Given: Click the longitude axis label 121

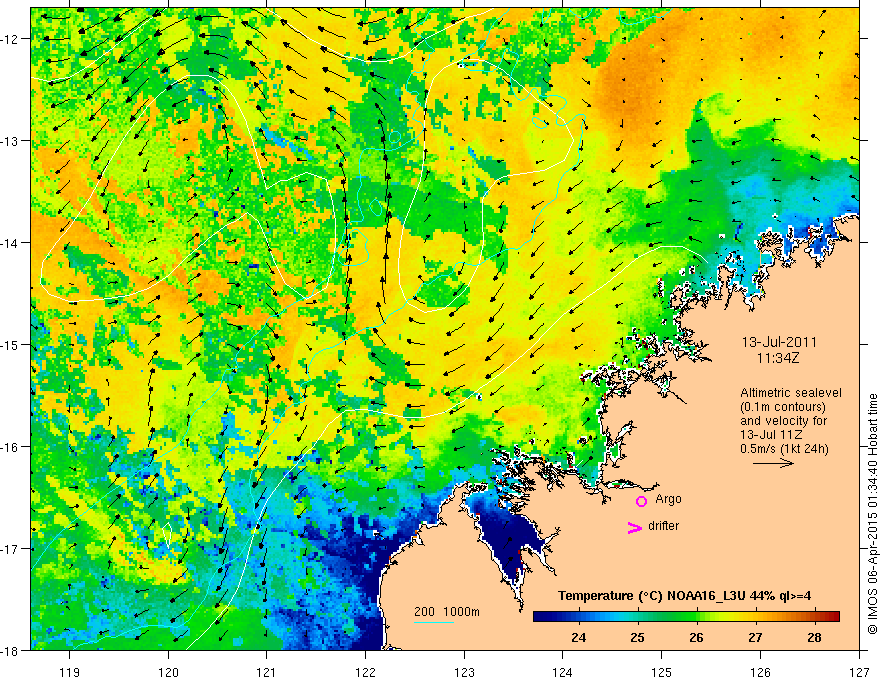Looking at the screenshot, I should [x=267, y=672].
